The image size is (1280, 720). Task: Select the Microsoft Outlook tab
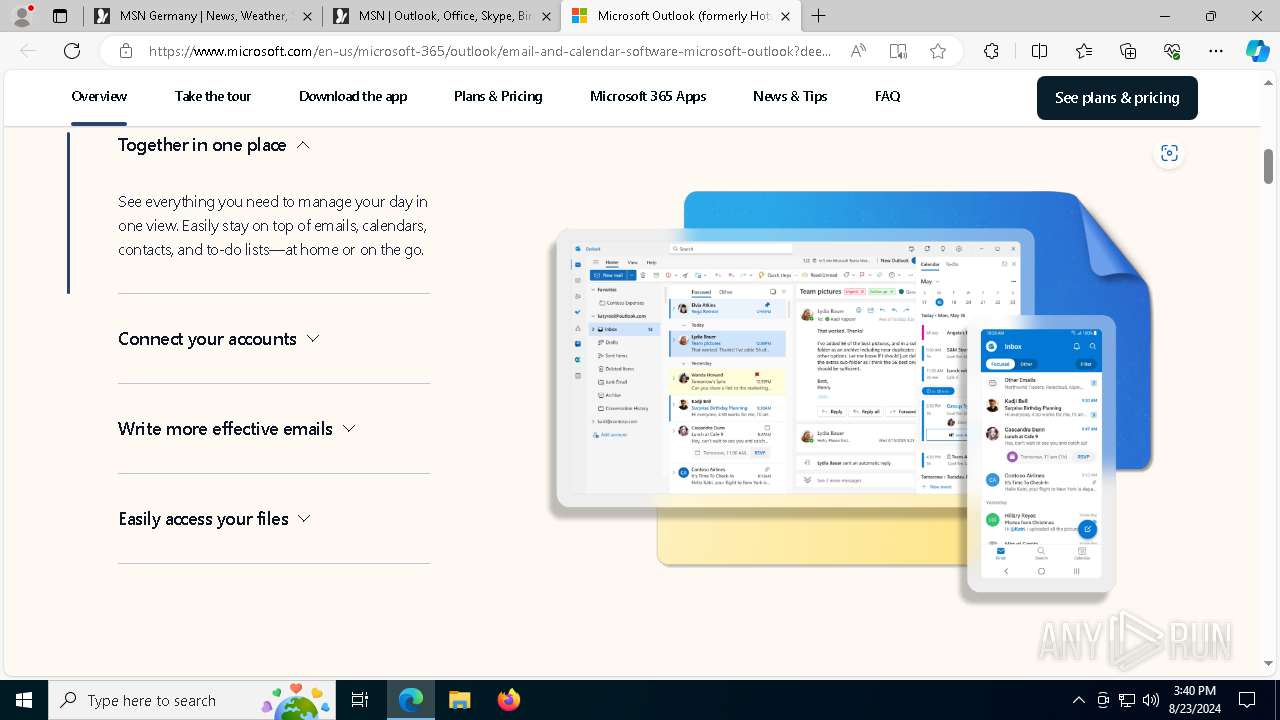681,16
